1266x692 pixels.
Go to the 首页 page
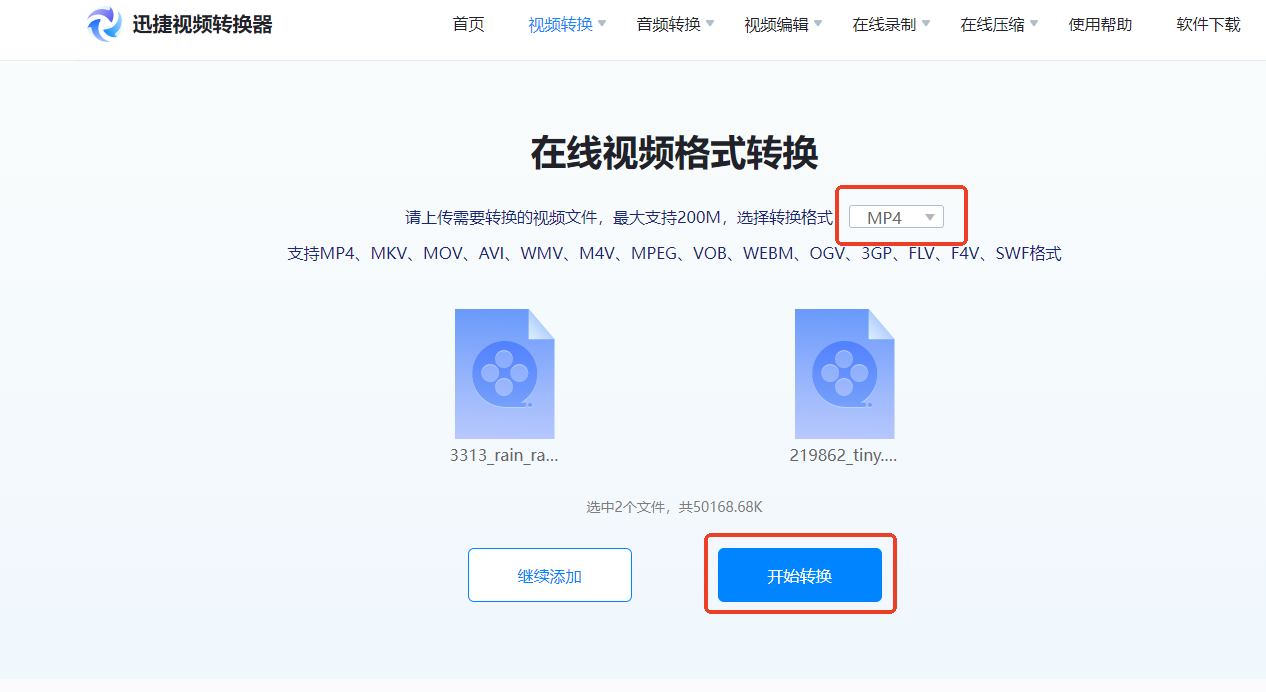coord(467,25)
